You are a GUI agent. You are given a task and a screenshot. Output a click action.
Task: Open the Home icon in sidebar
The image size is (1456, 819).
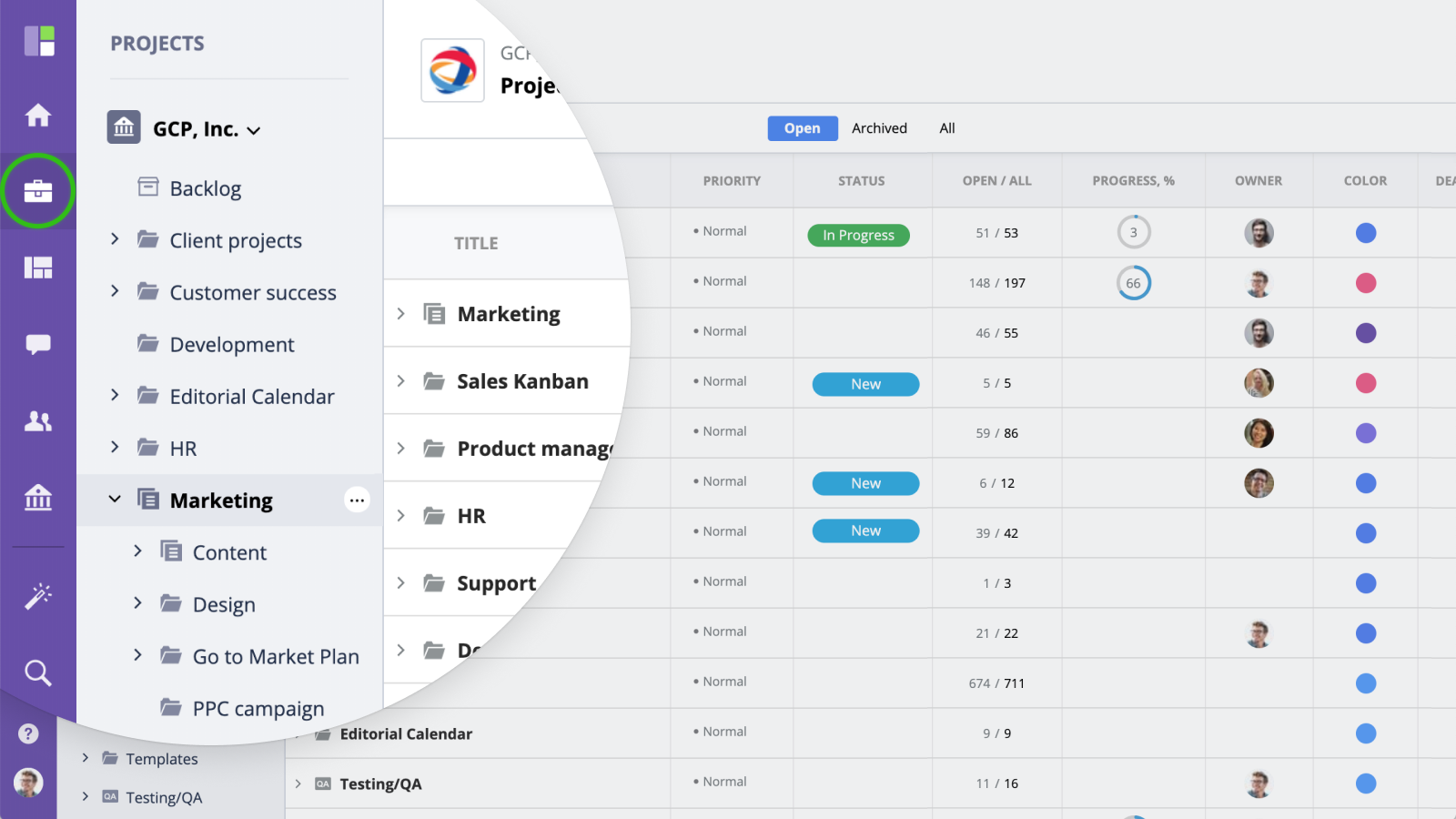[38, 116]
